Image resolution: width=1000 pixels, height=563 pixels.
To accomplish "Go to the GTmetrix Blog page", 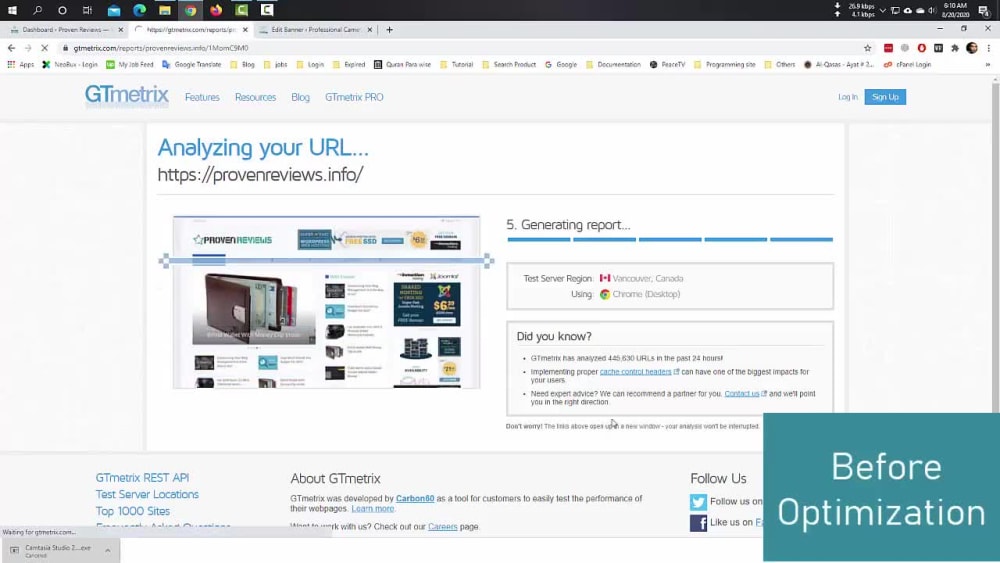I will pos(300,97).
